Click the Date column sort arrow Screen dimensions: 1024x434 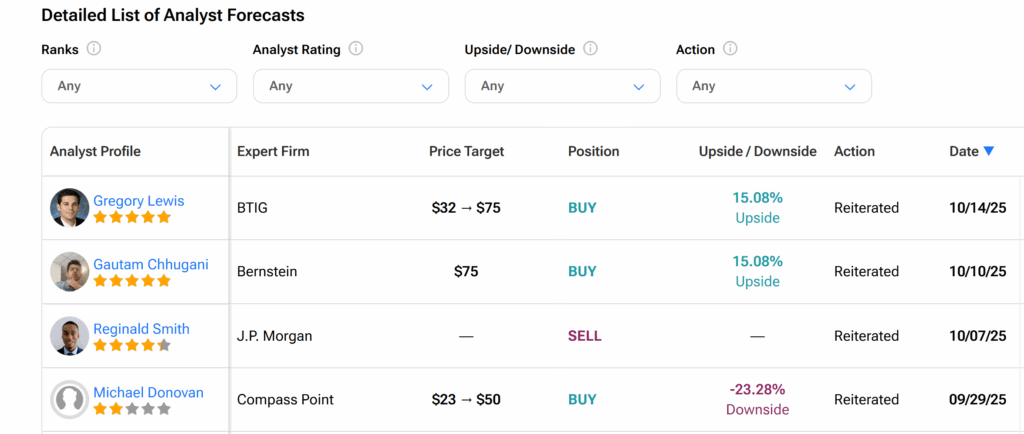[989, 151]
